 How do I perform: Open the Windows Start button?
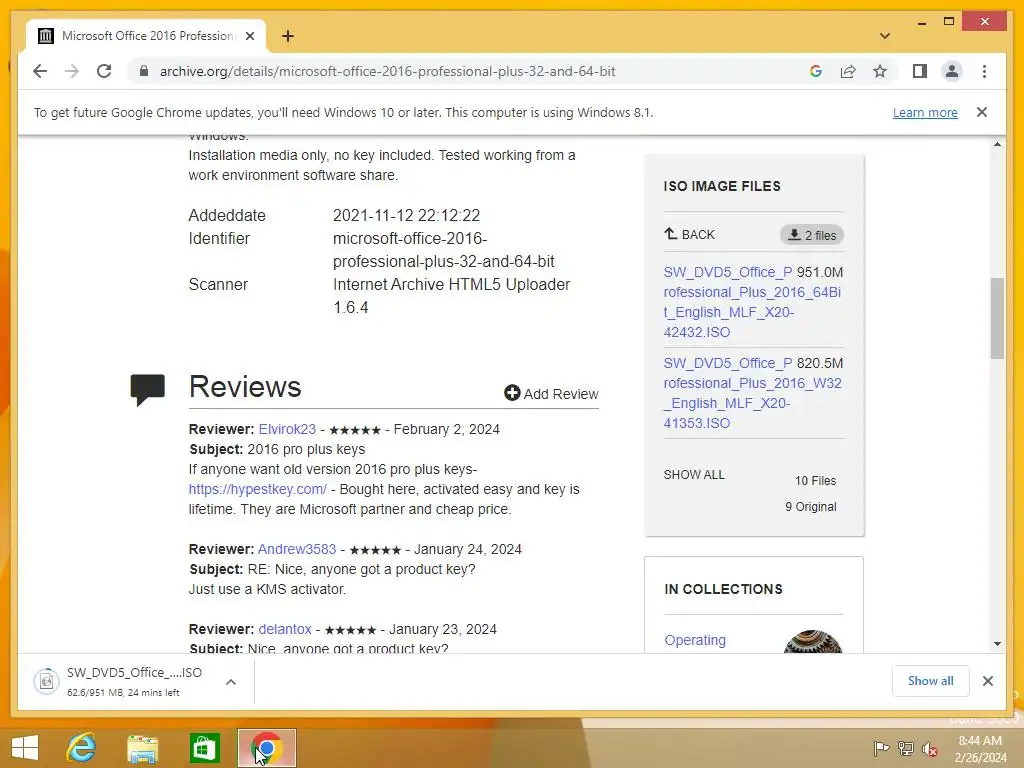coord(25,748)
